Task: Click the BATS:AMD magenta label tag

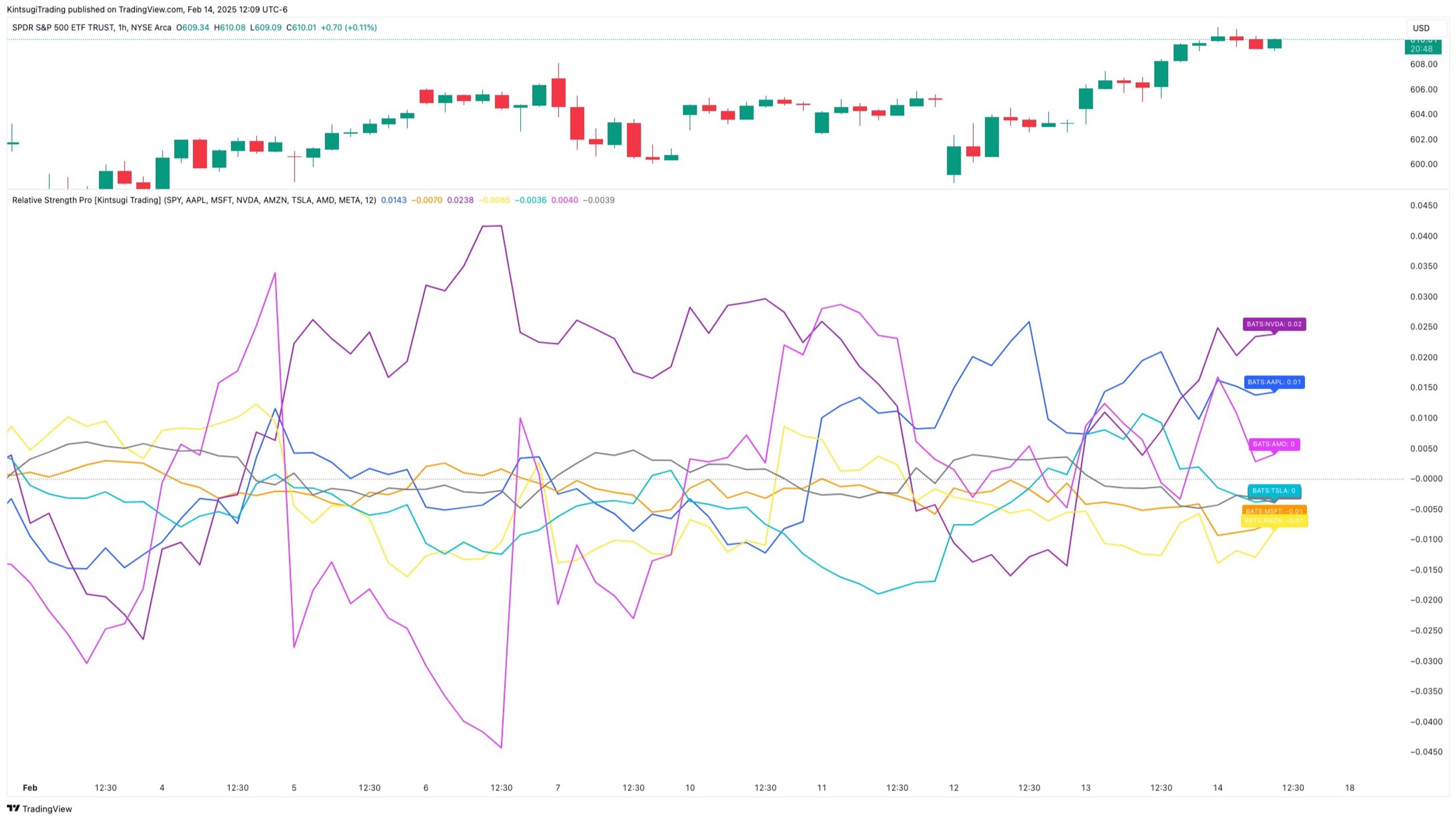Action: pos(1274,444)
